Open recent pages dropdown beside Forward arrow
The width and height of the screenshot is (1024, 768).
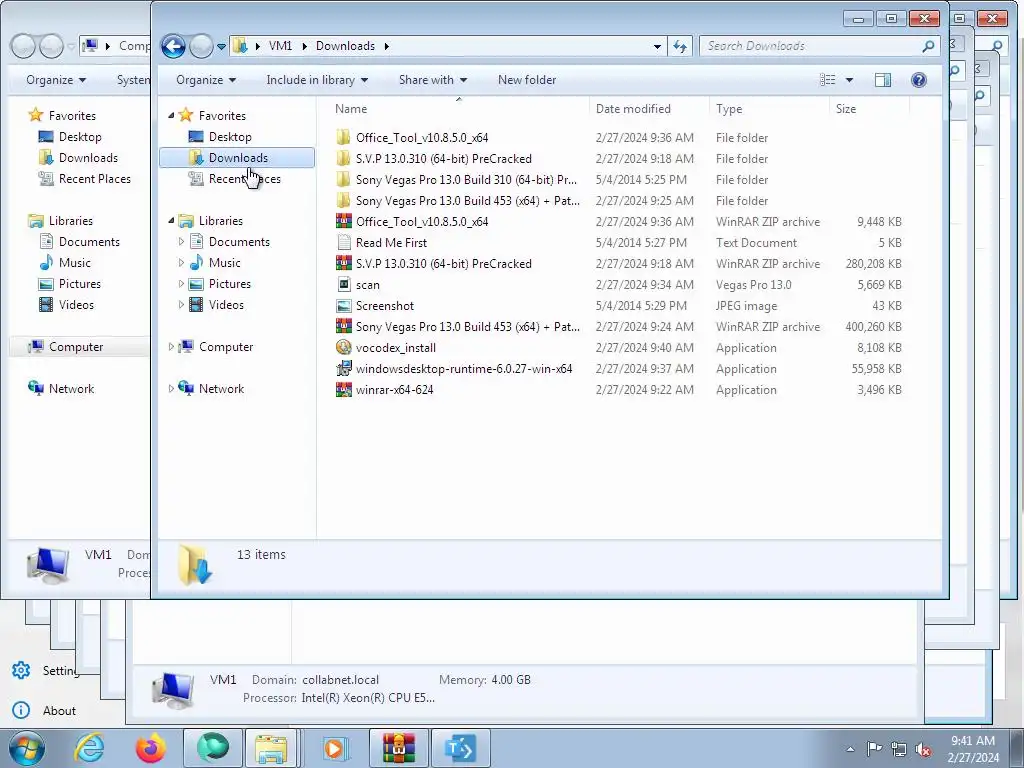[x=221, y=46]
